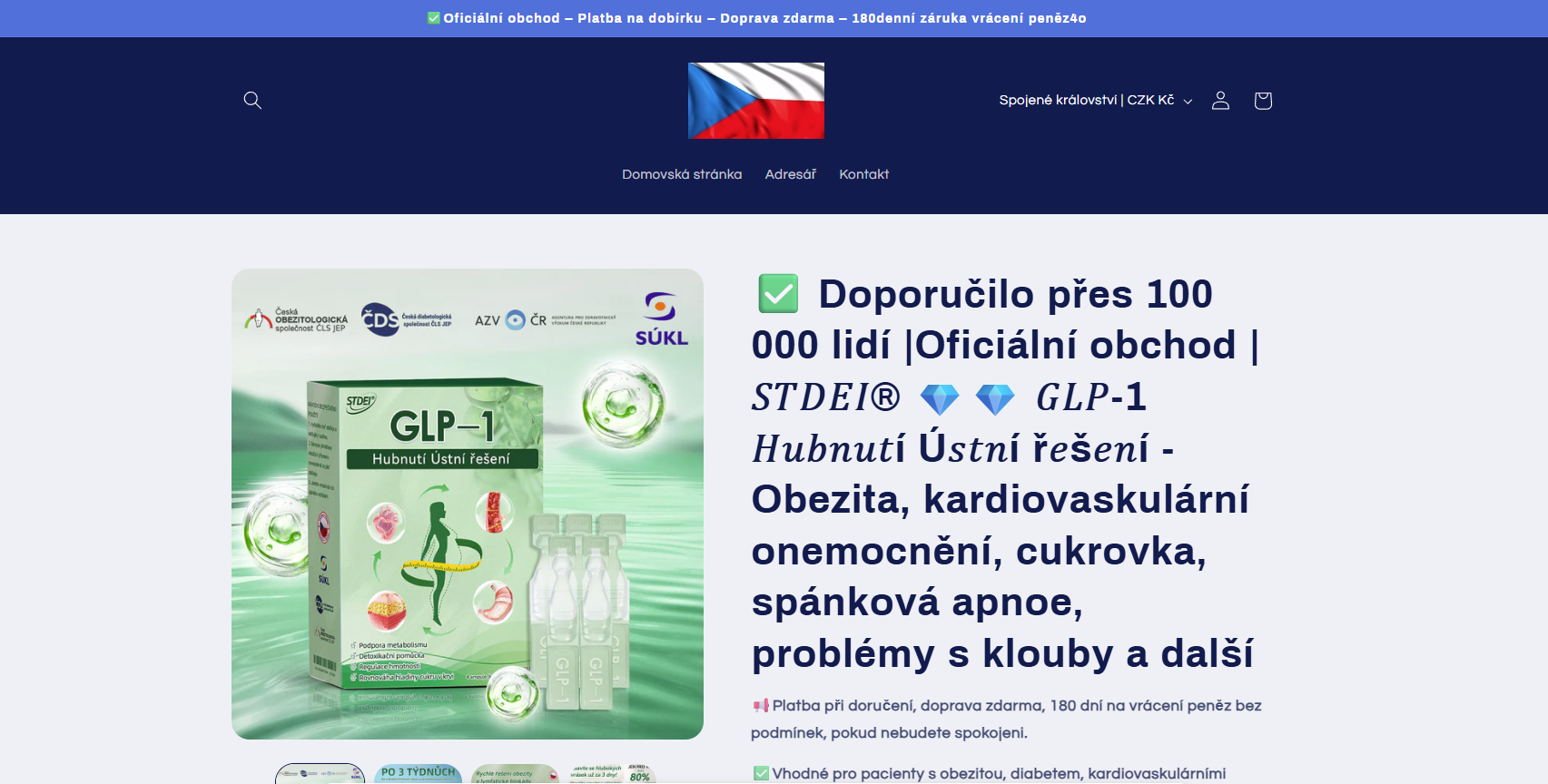
Task: Select the thumbnail showing 80%
Action: click(x=612, y=774)
